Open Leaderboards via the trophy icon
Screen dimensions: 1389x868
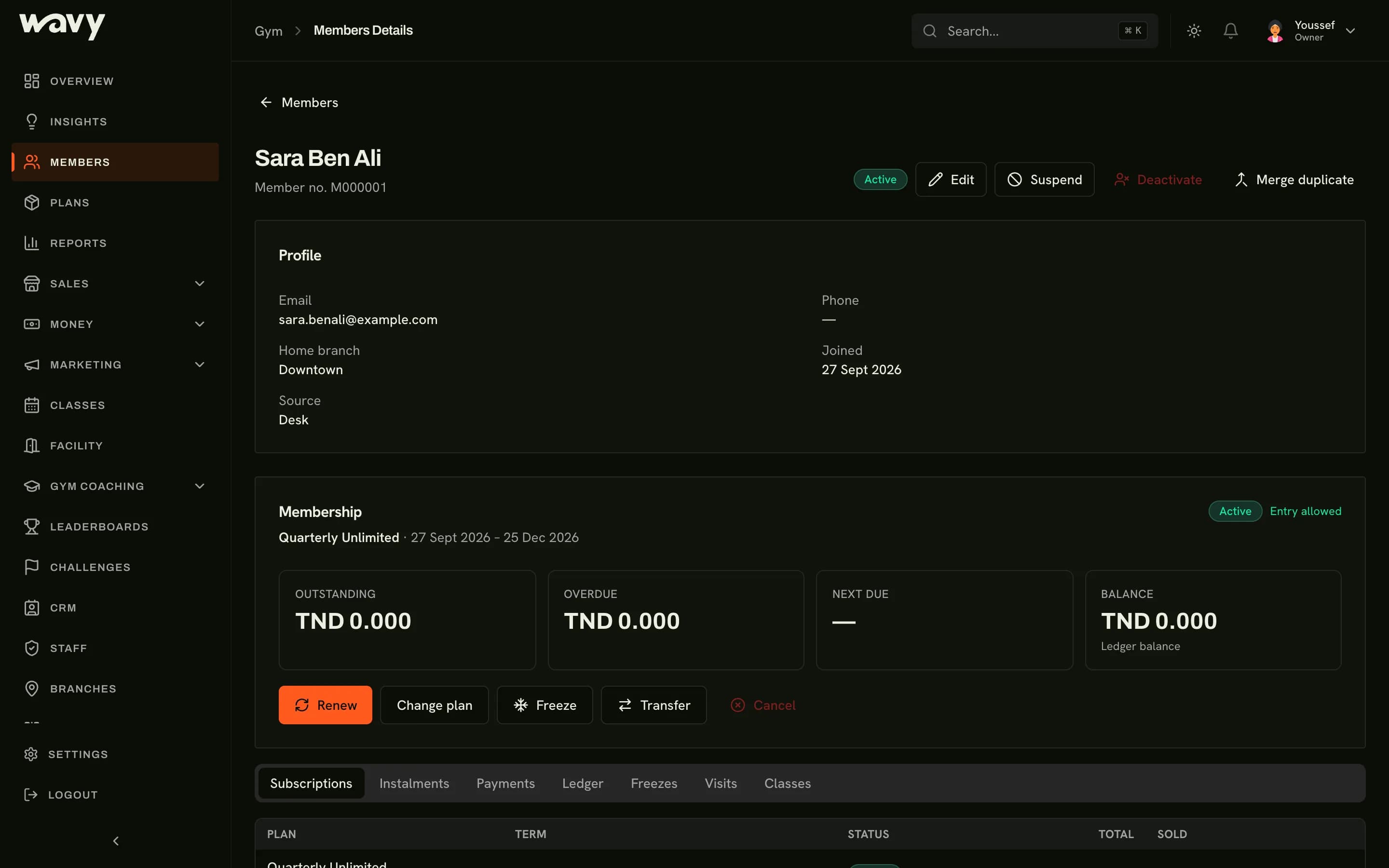31,527
